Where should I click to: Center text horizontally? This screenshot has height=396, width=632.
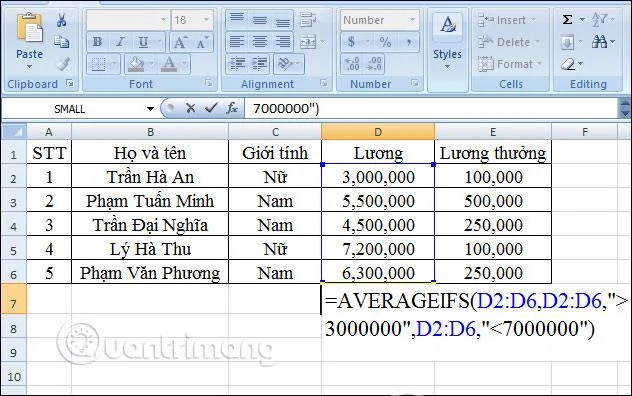point(260,42)
